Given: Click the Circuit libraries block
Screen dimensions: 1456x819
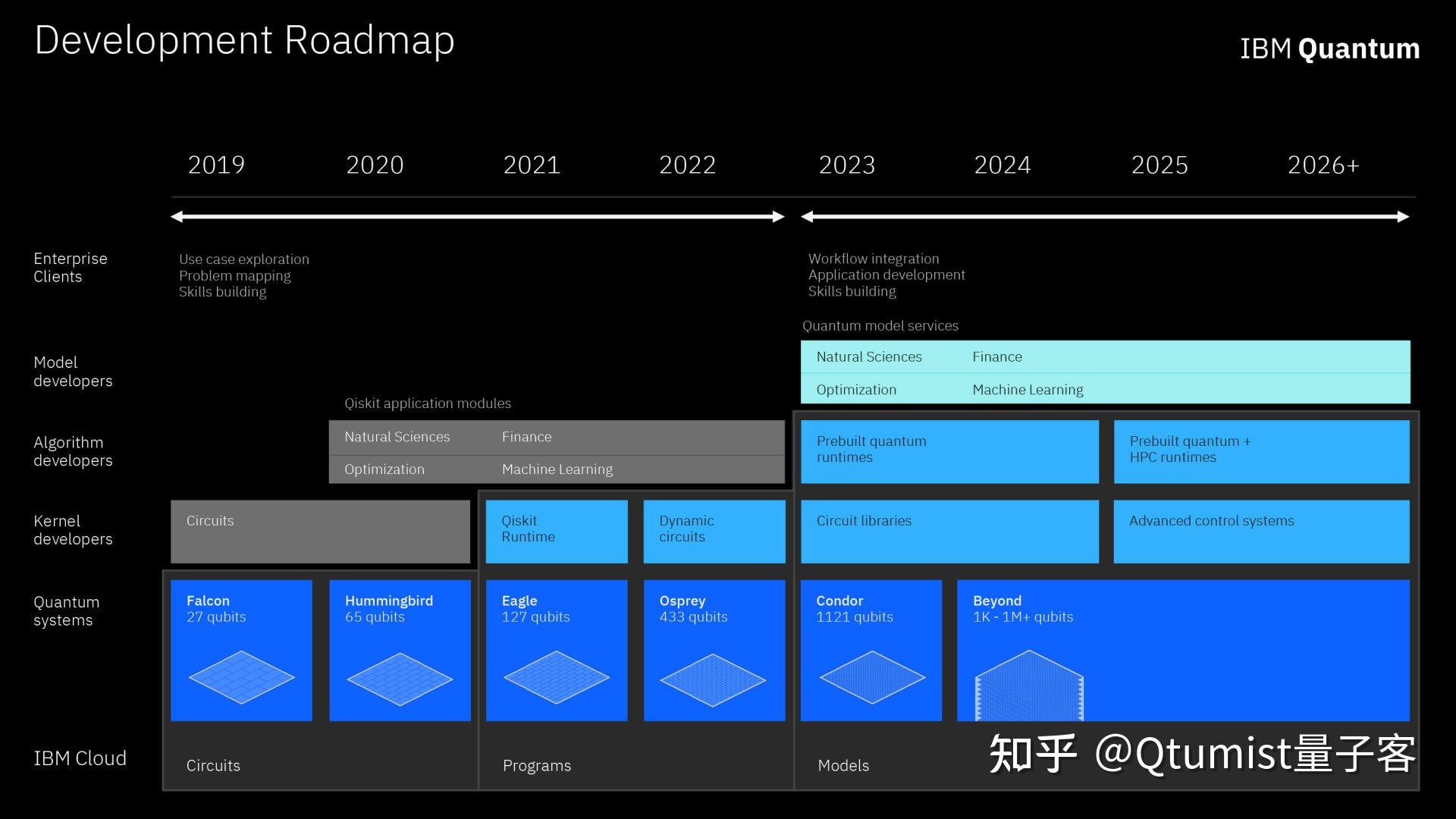Looking at the screenshot, I should pyautogui.click(x=949, y=531).
